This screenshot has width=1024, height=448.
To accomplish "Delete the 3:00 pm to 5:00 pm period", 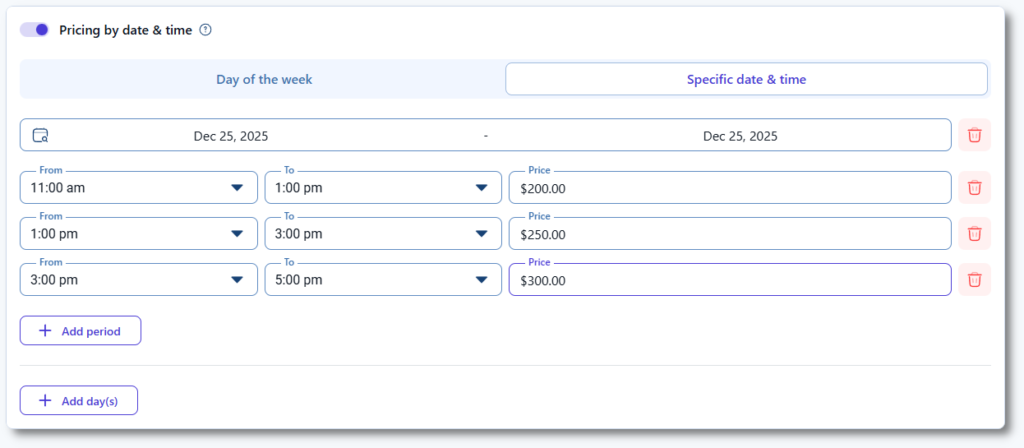I will pos(974,280).
